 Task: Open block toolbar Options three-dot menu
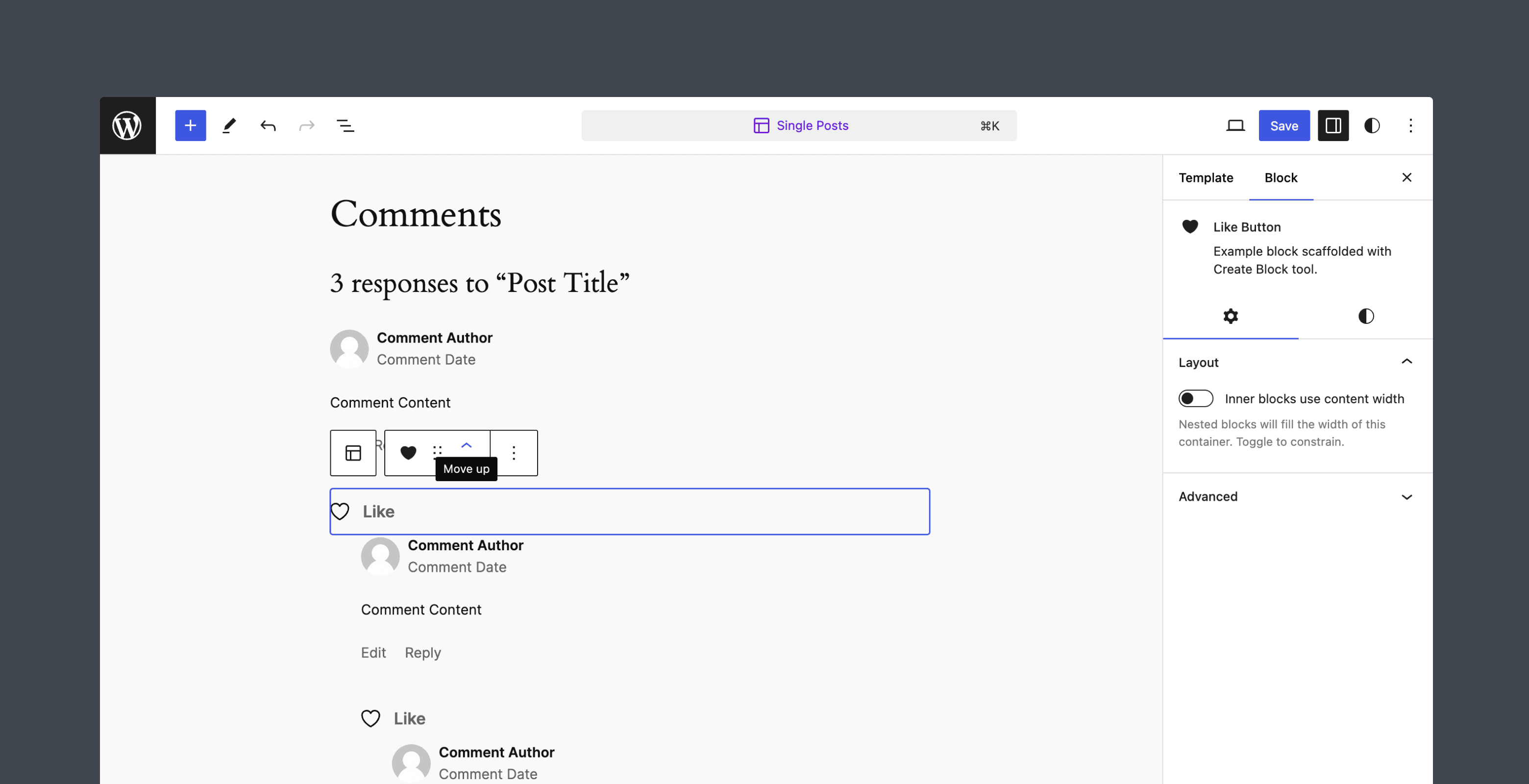tap(514, 453)
